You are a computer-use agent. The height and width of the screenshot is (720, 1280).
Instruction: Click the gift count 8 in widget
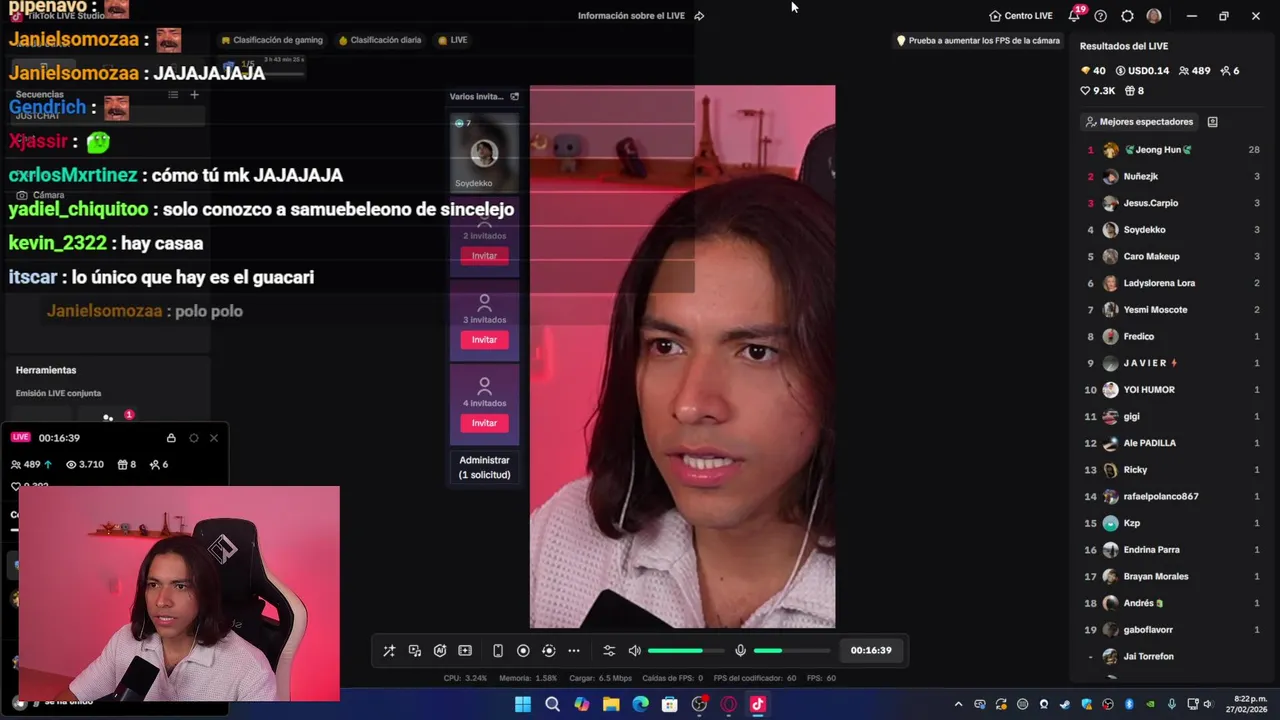(127, 465)
